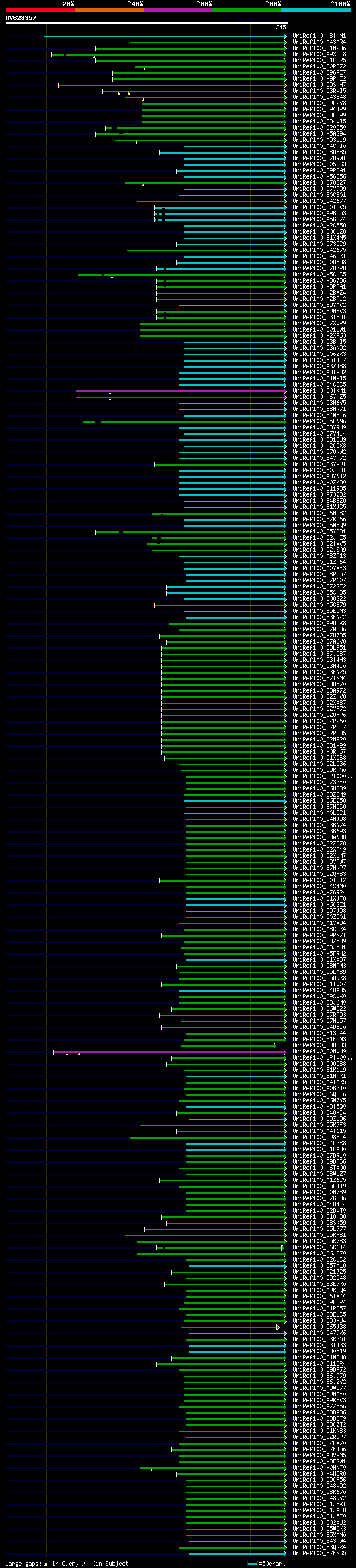Viewport: 356px width, 1568px height.
Task: Select UniRef100_A4CTI0 label
Action: pos(319,146)
